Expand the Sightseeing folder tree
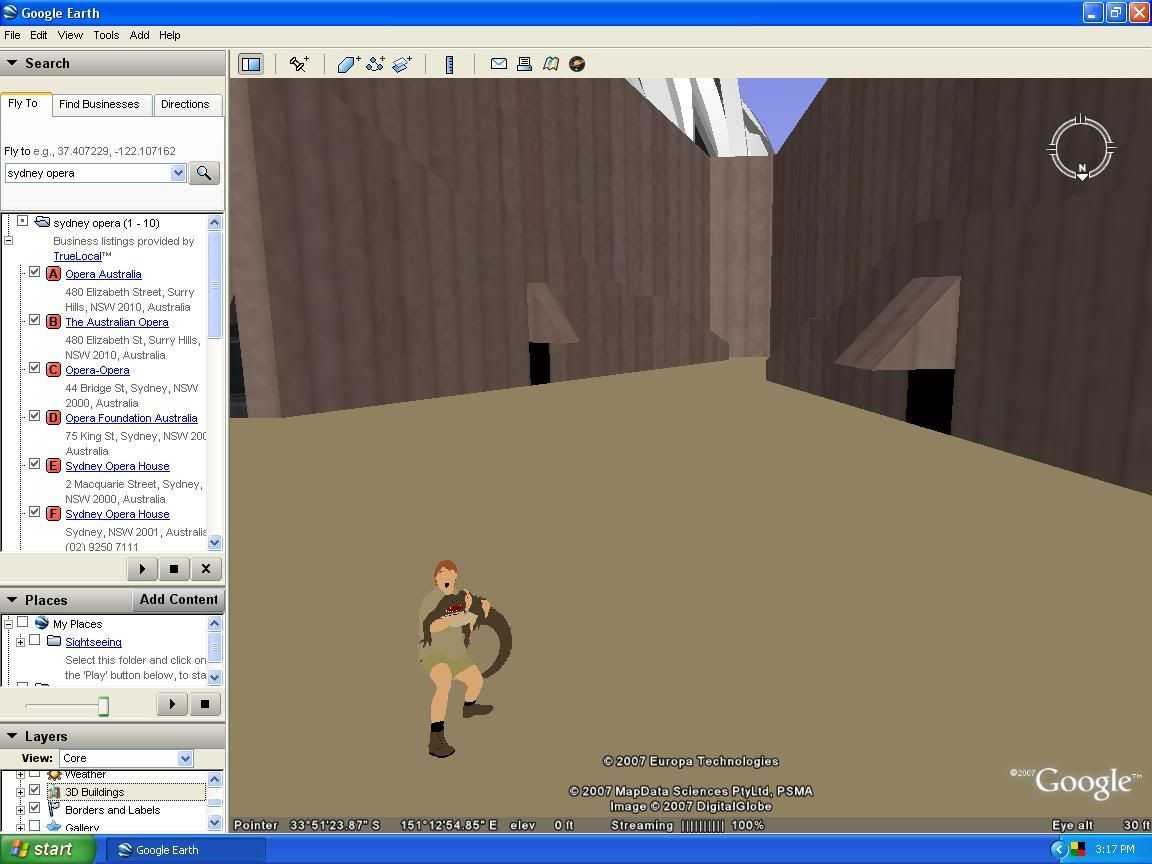Viewport: 1152px width, 864px height. 21,642
